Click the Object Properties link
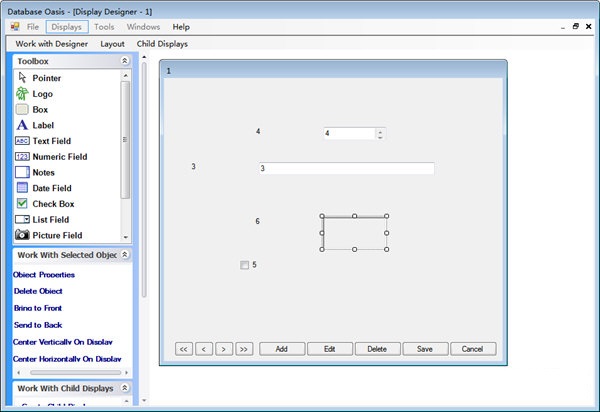 [x=44, y=275]
